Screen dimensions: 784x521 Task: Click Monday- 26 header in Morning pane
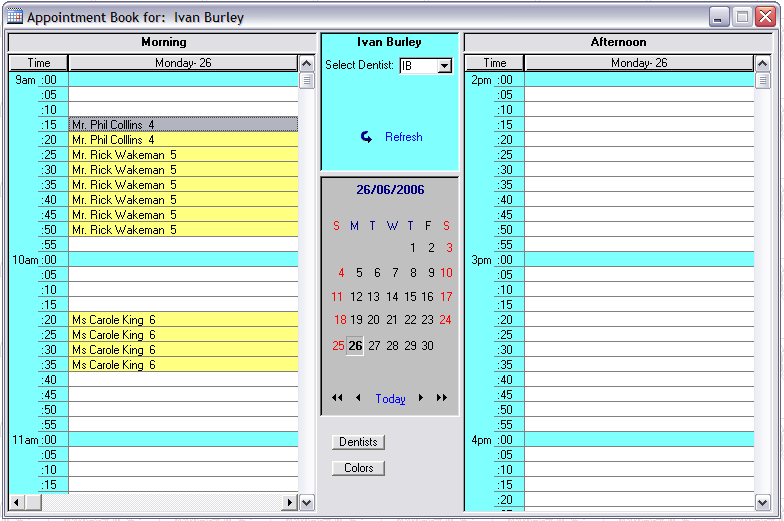click(183, 62)
